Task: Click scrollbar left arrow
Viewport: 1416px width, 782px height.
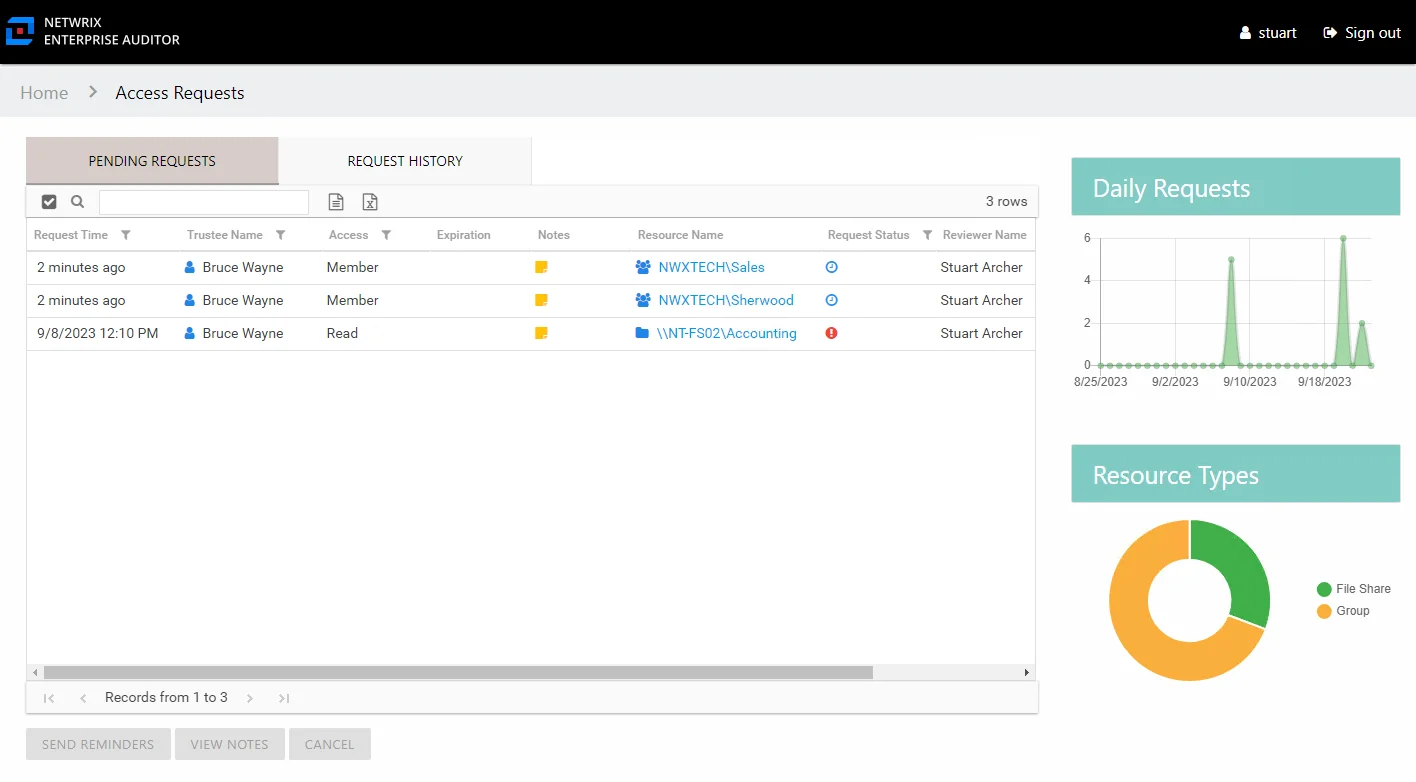Action: pyautogui.click(x=35, y=673)
